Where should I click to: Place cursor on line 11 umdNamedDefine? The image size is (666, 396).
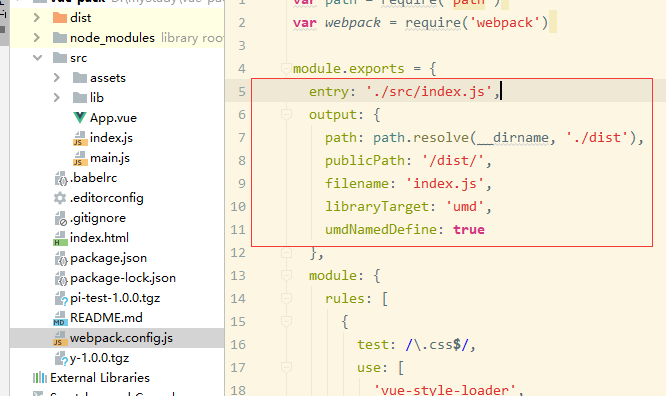click(x=381, y=229)
